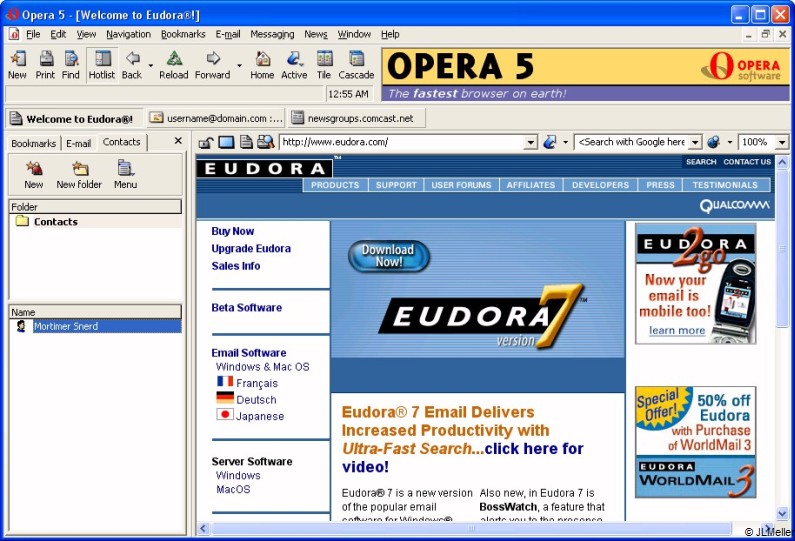Image resolution: width=795 pixels, height=541 pixels.
Task: Switch to the E-mail hotlist tab
Action: 79,143
